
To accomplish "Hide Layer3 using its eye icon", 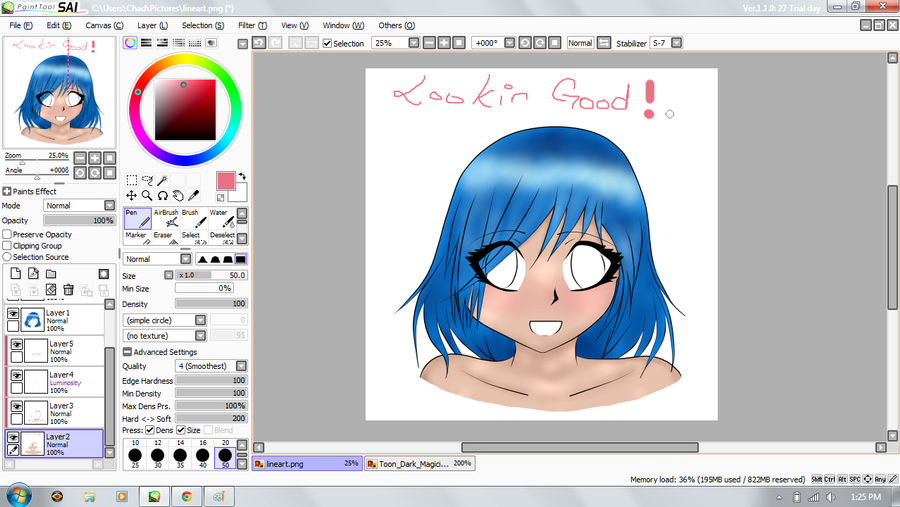I will tap(17, 407).
